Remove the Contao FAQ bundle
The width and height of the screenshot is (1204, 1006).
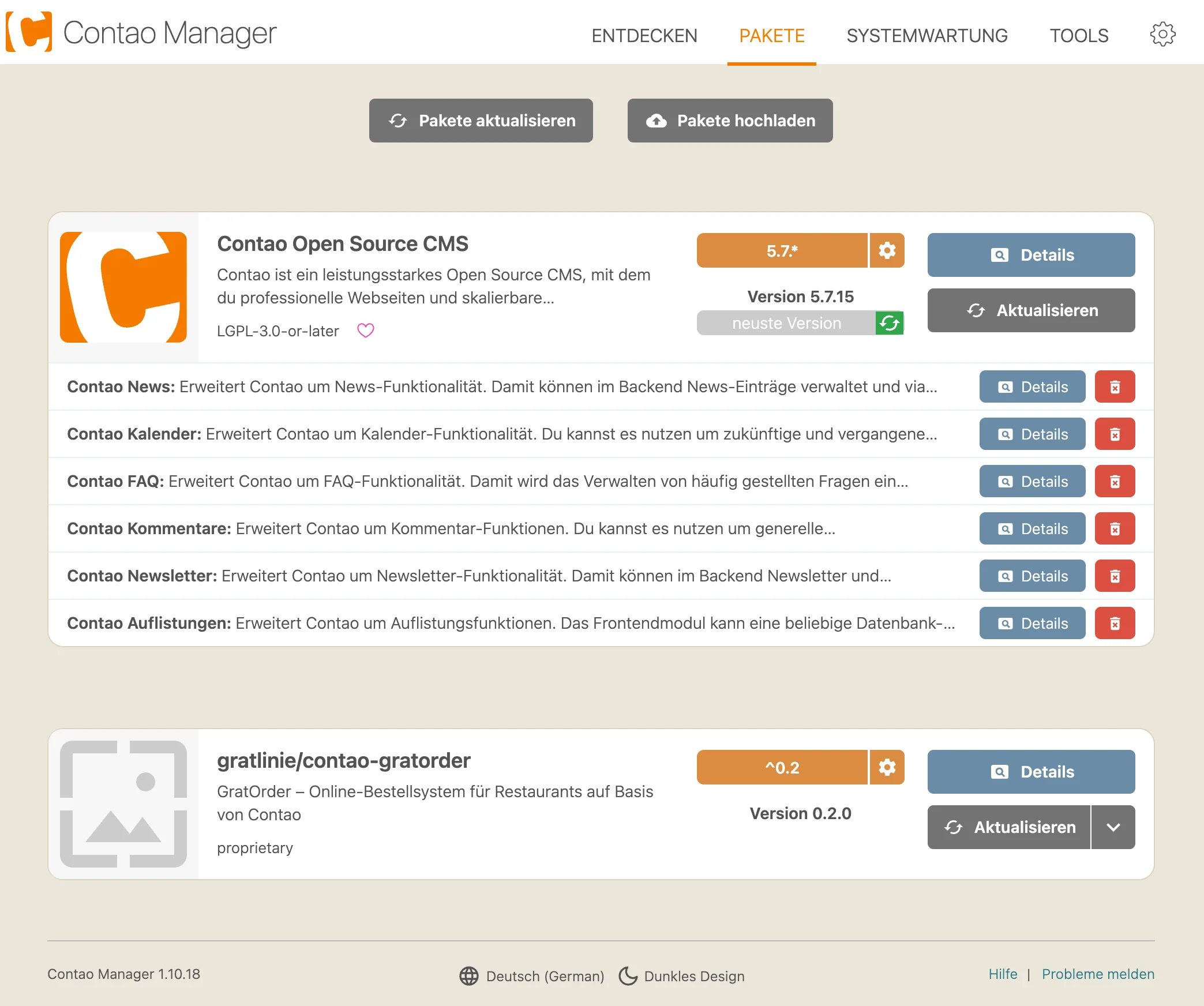click(1115, 481)
